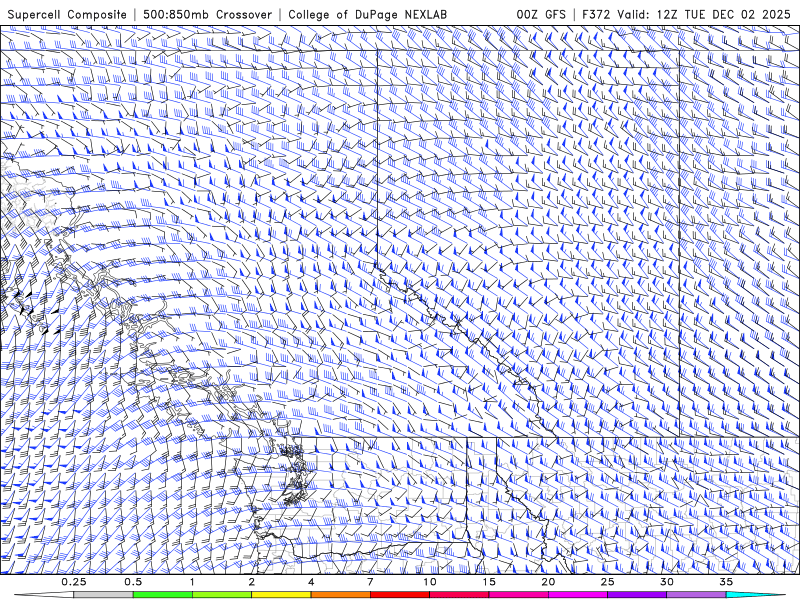Select the bright green color bar segment

163,594
